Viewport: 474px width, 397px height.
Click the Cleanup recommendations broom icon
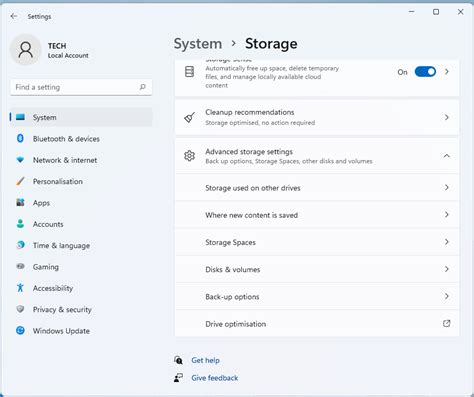click(189, 117)
